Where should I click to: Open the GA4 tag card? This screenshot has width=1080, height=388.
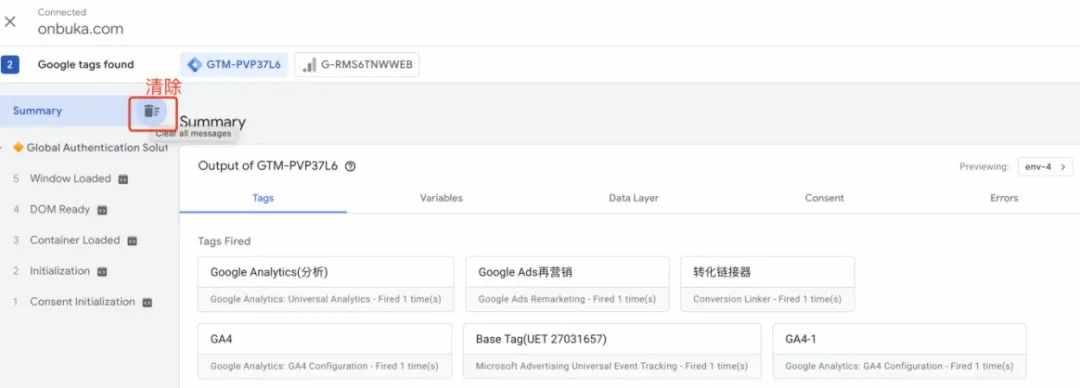coord(325,351)
